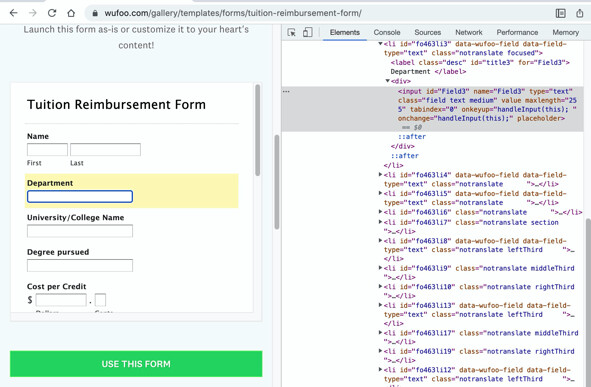Collapse the fo463li3 list item node
Viewport: 591px width, 387px height.
[x=380, y=44]
